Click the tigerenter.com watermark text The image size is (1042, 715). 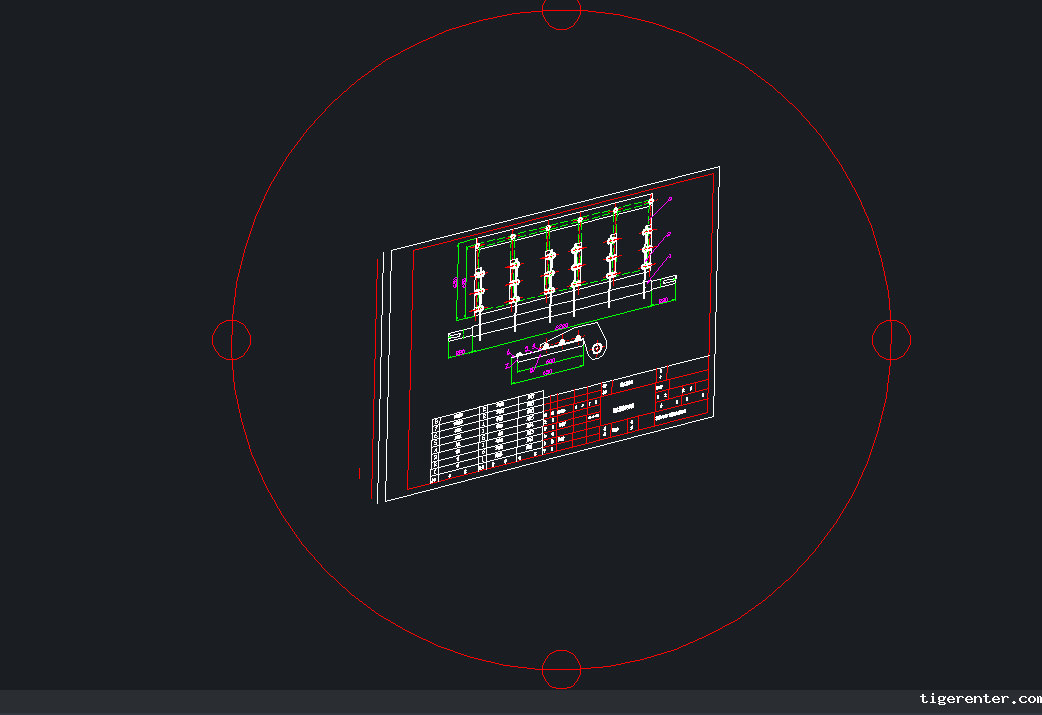[979, 699]
